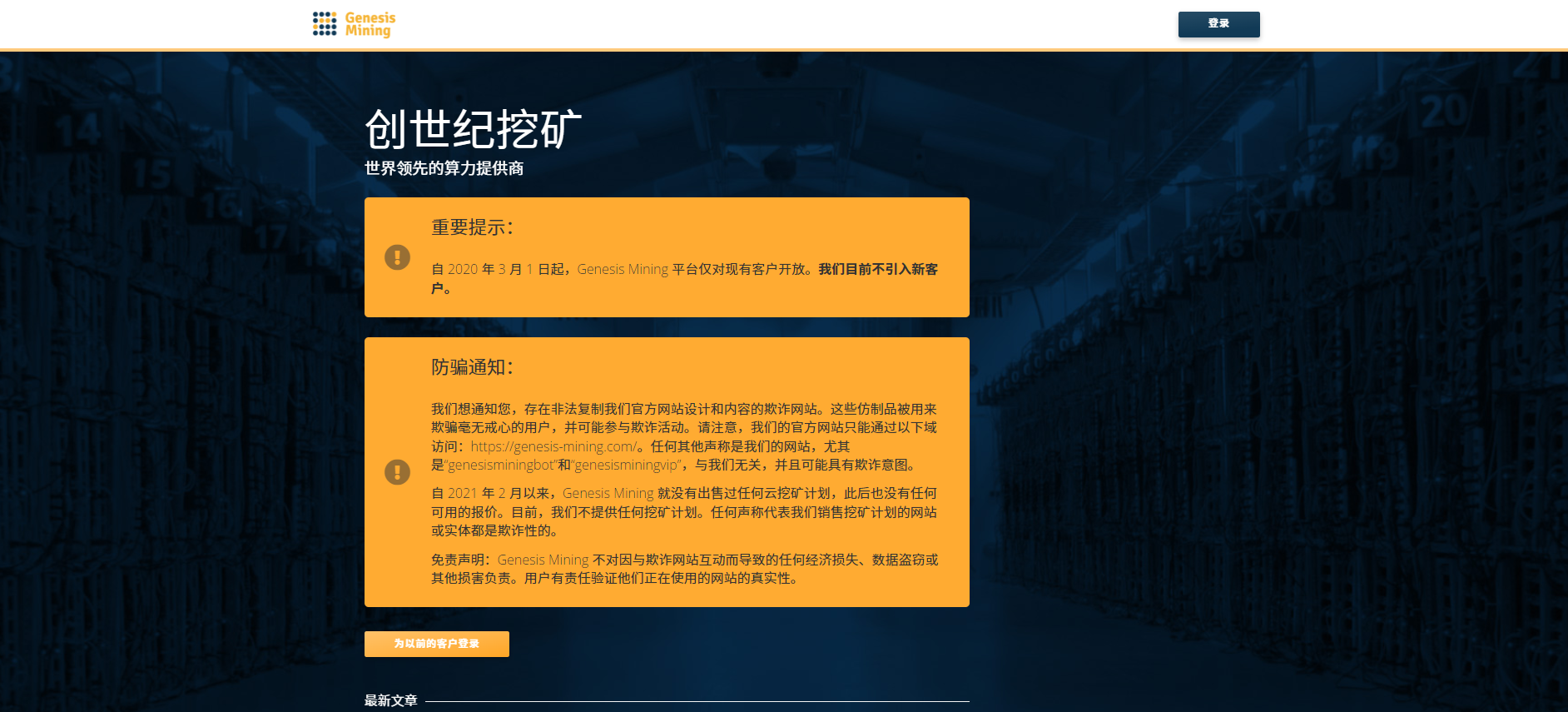Click the bold 我们目前不引入新客户 text
1568x712 pixels.
[x=684, y=279]
